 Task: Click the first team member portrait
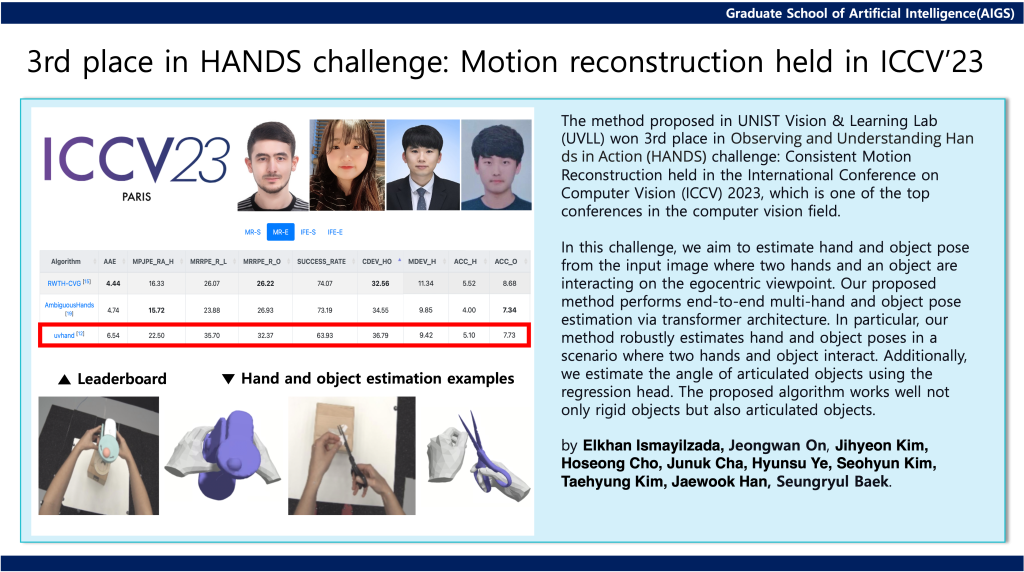(x=272, y=165)
